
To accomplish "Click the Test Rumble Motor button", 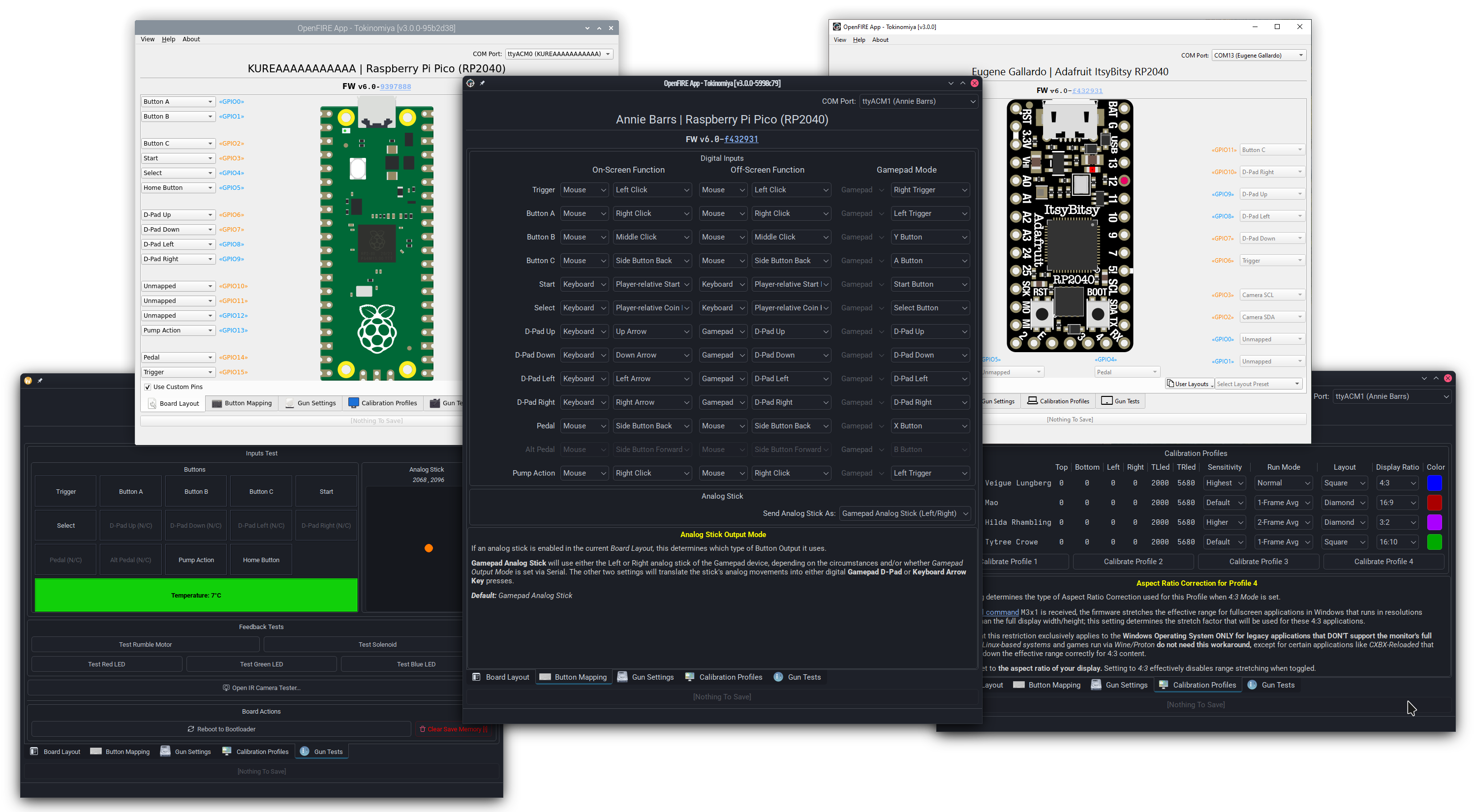I will [146, 644].
